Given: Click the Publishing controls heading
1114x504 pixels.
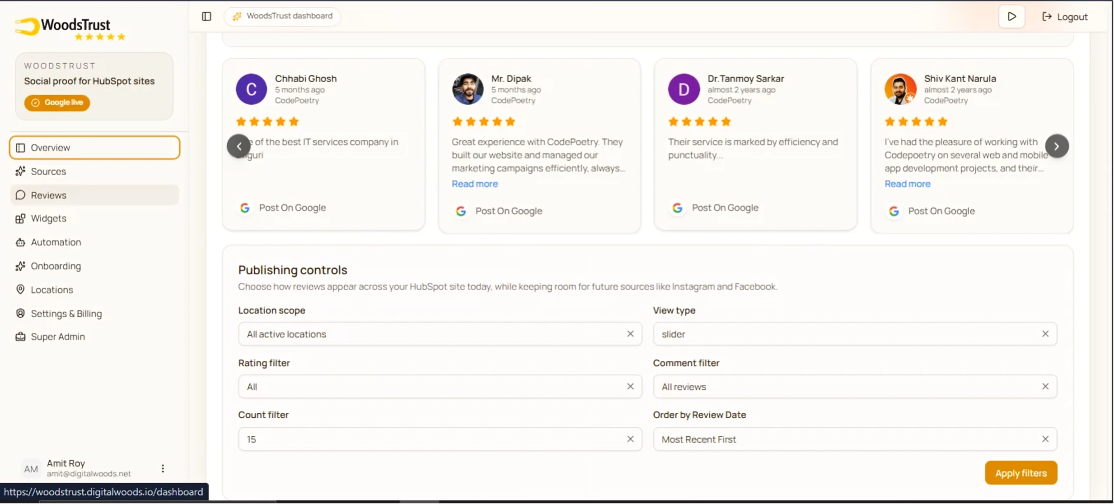Looking at the screenshot, I should (293, 270).
